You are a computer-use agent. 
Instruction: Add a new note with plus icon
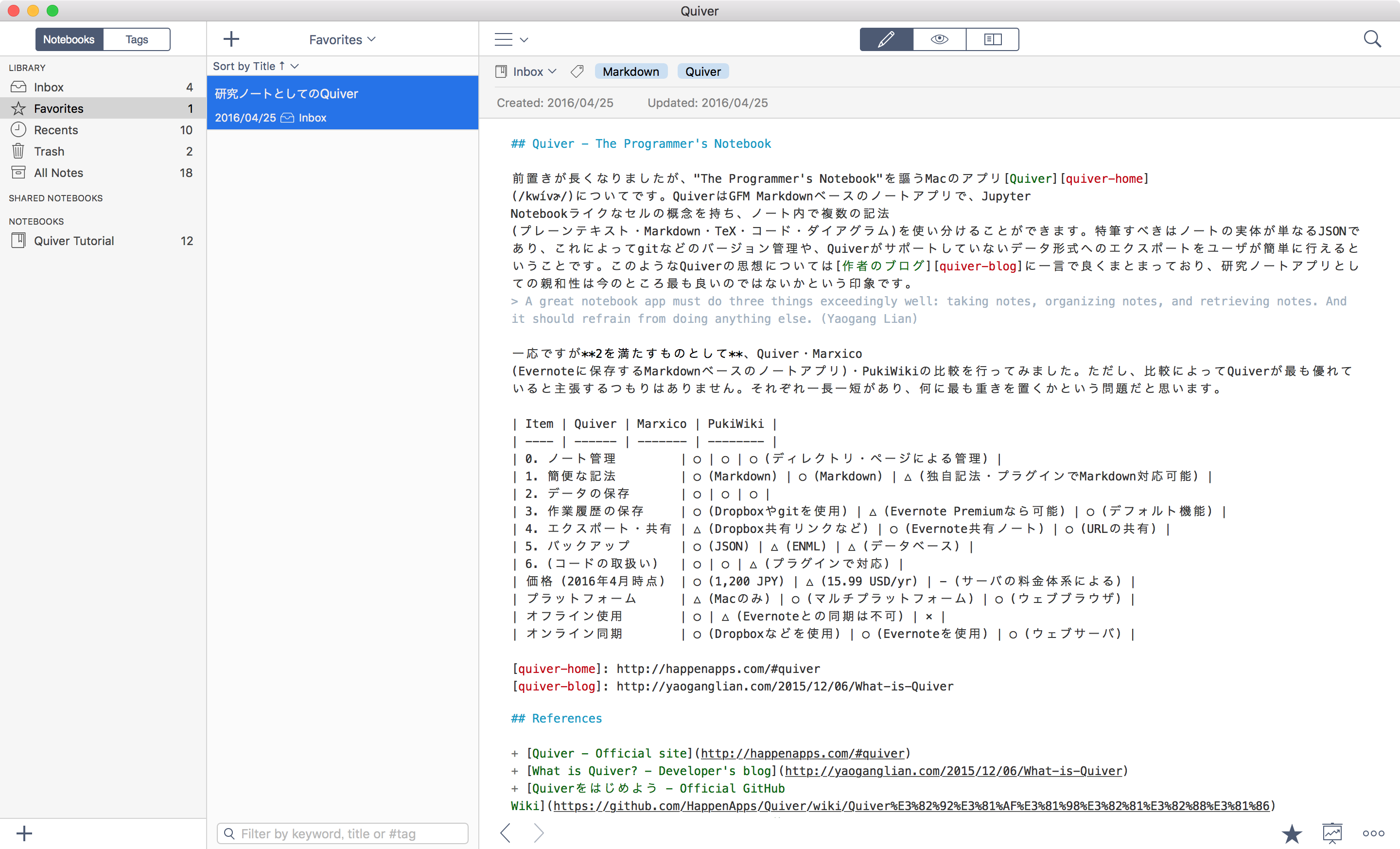tap(231, 39)
